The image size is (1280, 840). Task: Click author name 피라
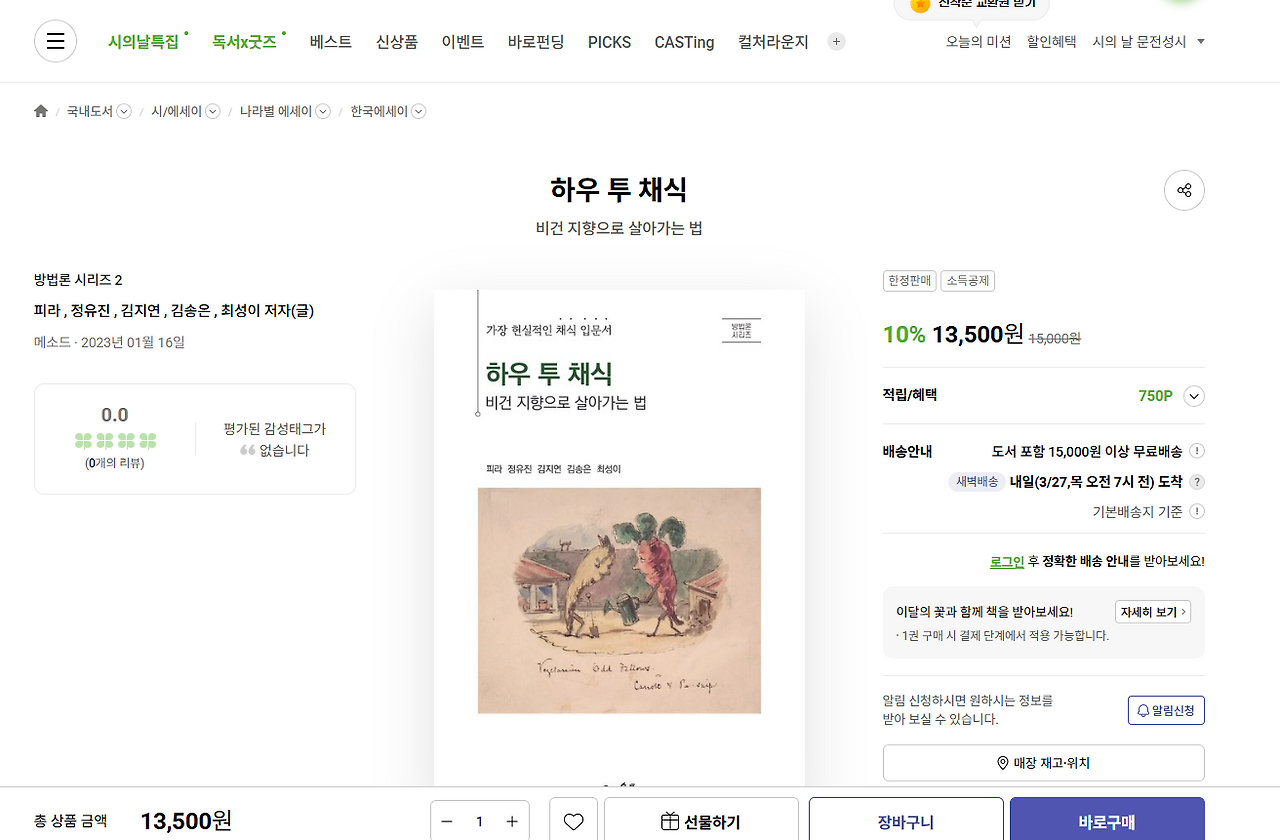[x=46, y=311]
